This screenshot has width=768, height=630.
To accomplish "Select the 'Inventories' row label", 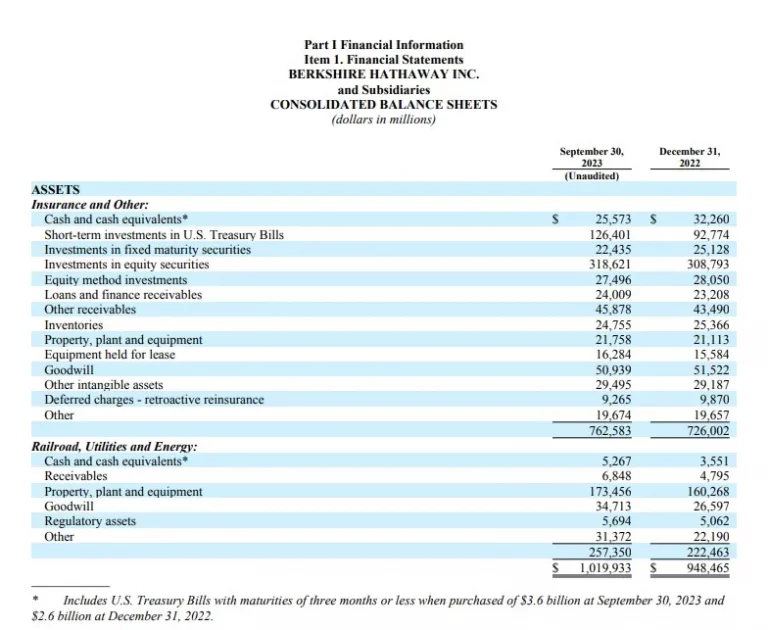I will coord(73,325).
